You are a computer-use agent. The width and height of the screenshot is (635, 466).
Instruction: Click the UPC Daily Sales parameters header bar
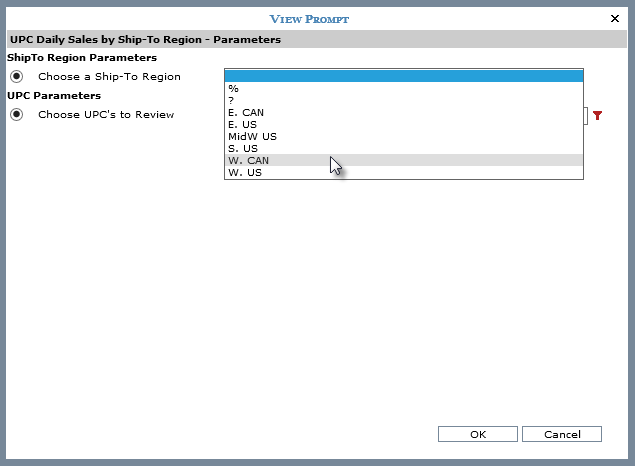point(316,40)
